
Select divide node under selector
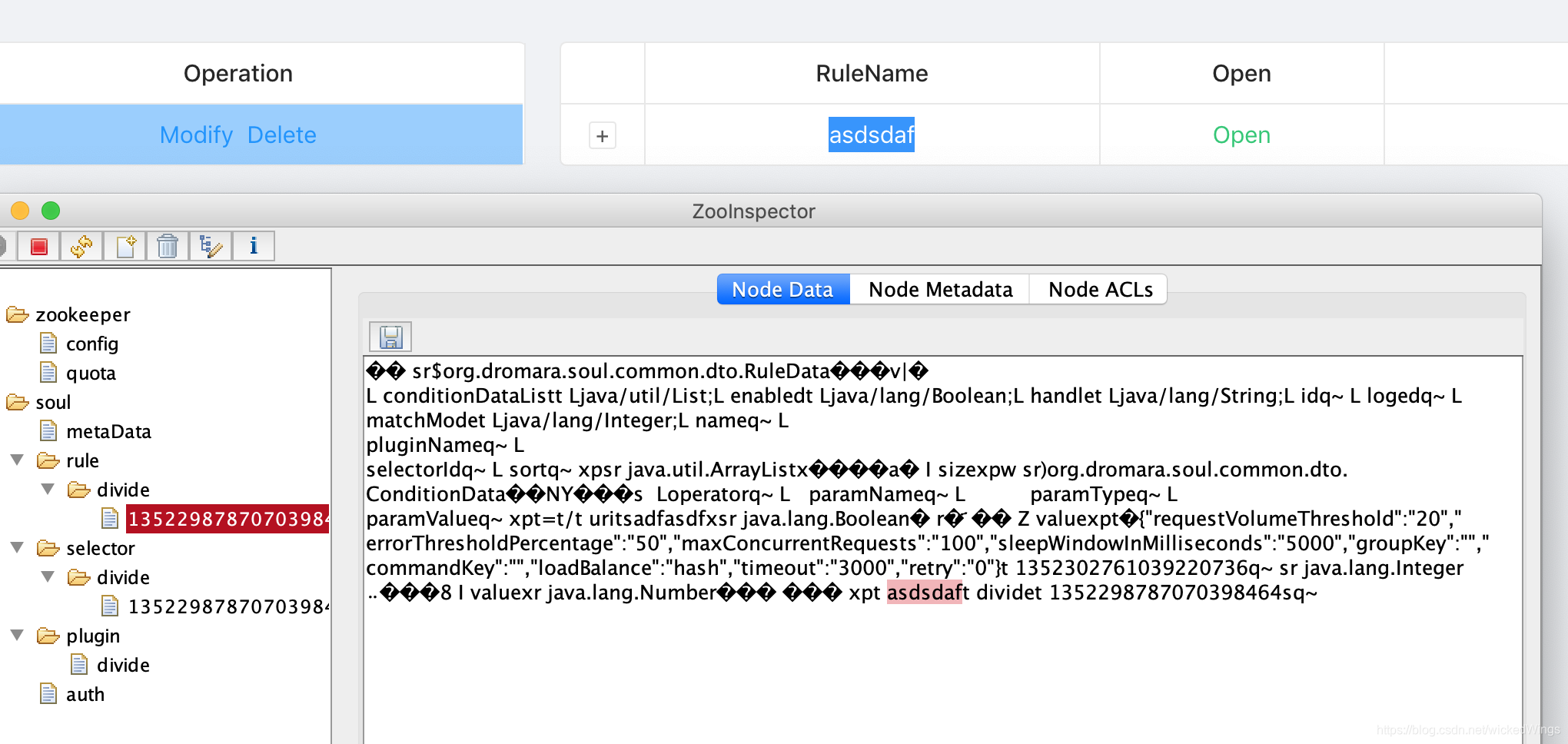[123, 577]
